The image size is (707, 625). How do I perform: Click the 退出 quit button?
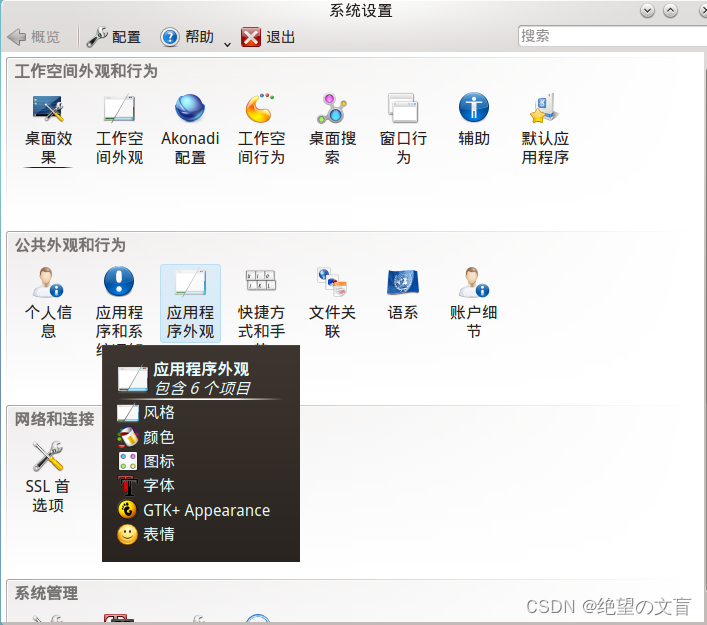(x=268, y=37)
